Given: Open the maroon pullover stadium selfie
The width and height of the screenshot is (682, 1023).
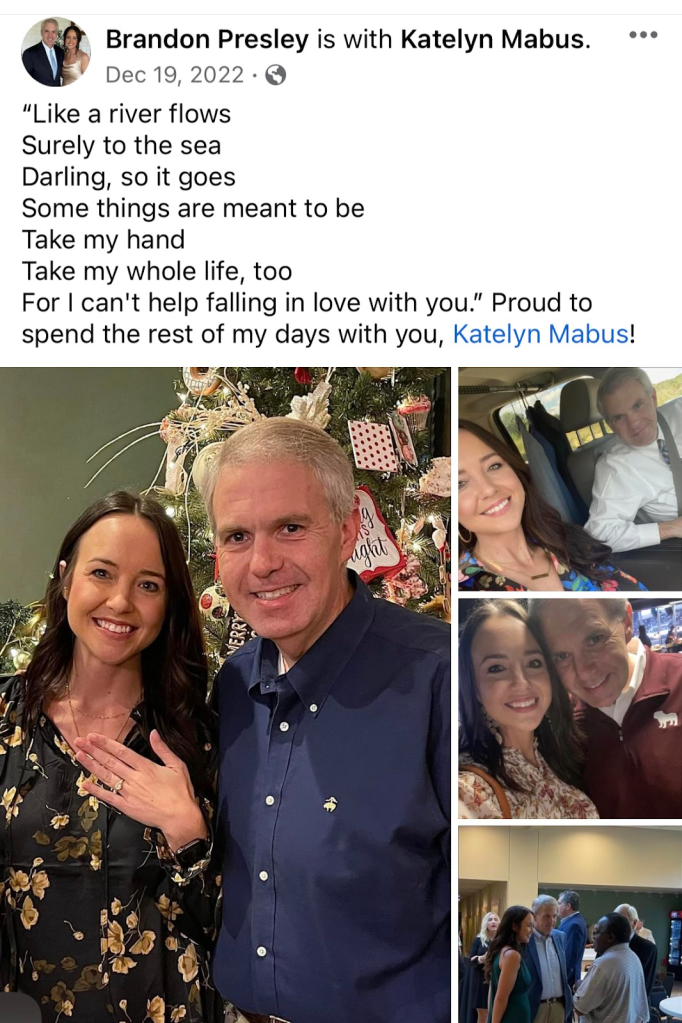Looking at the screenshot, I should pyautogui.click(x=570, y=709).
